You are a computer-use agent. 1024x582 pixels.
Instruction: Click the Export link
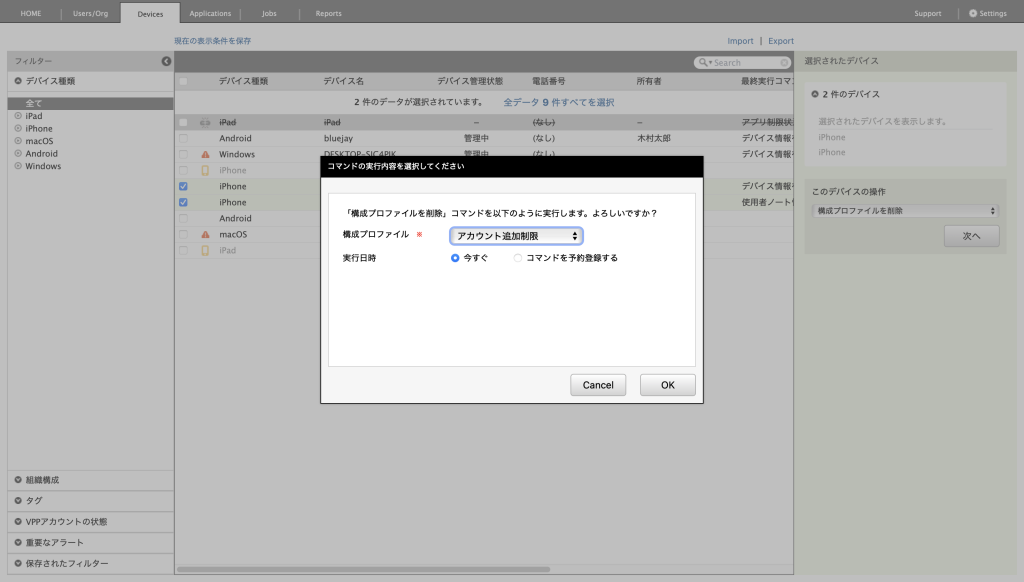tap(781, 41)
